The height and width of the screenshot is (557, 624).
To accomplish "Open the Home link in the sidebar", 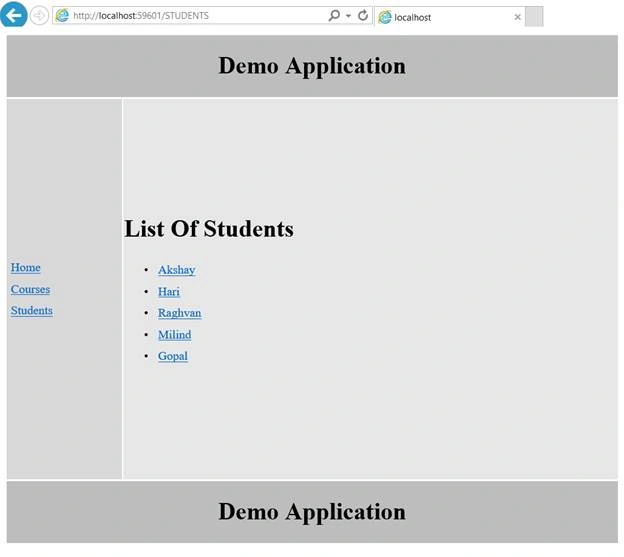I will tap(26, 267).
